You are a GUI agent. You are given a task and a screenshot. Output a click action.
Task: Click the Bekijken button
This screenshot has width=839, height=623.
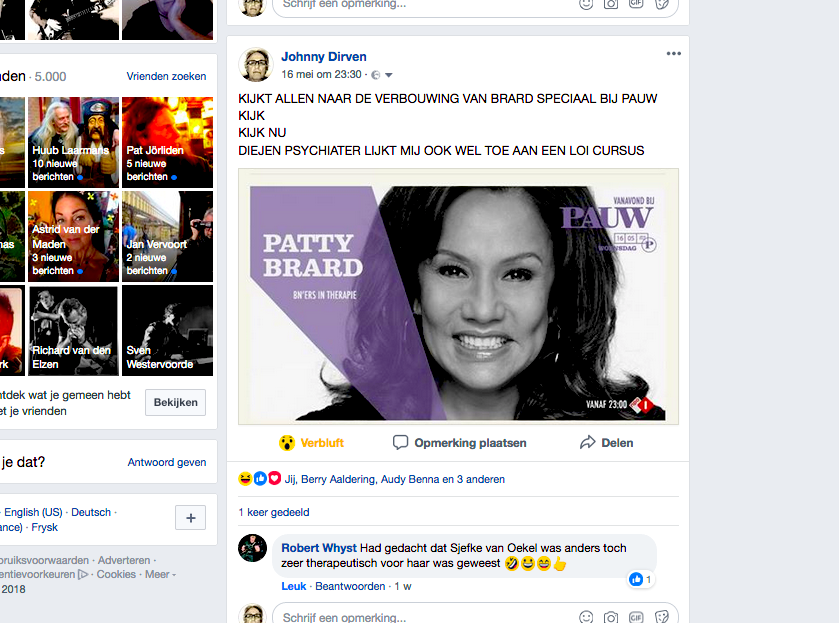pyautogui.click(x=175, y=403)
